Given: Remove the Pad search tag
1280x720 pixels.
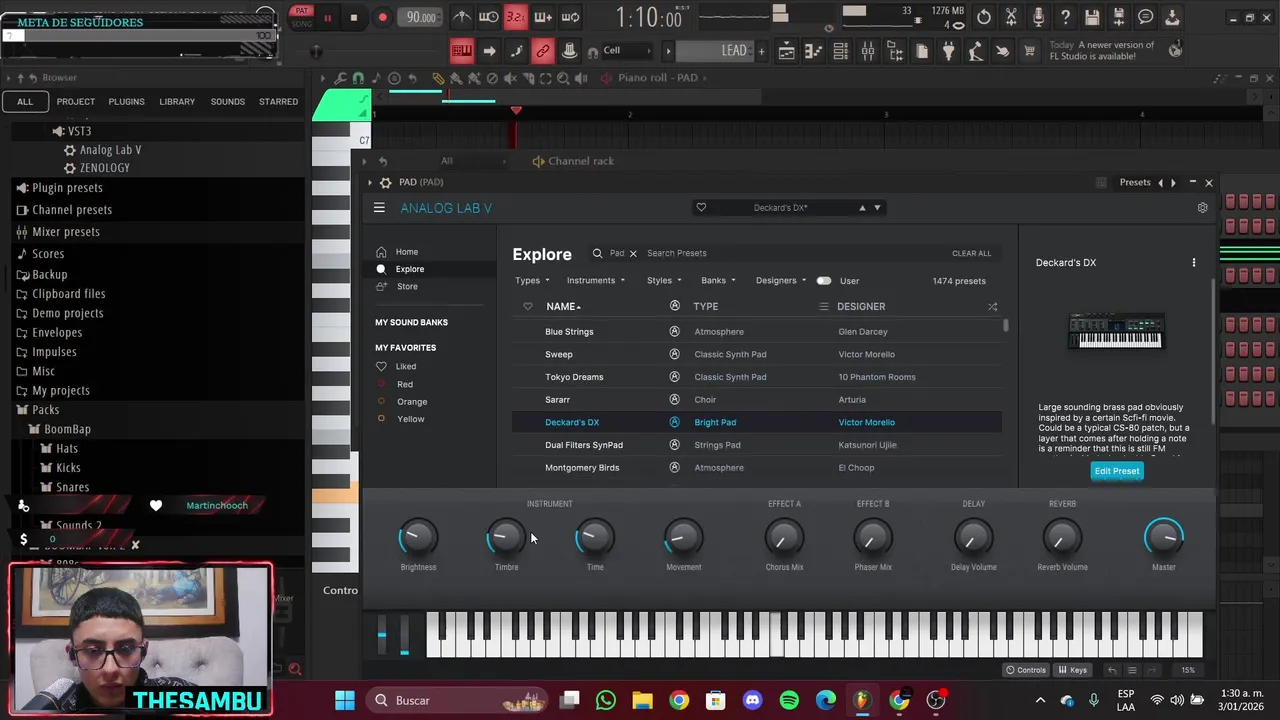Looking at the screenshot, I should tap(633, 253).
